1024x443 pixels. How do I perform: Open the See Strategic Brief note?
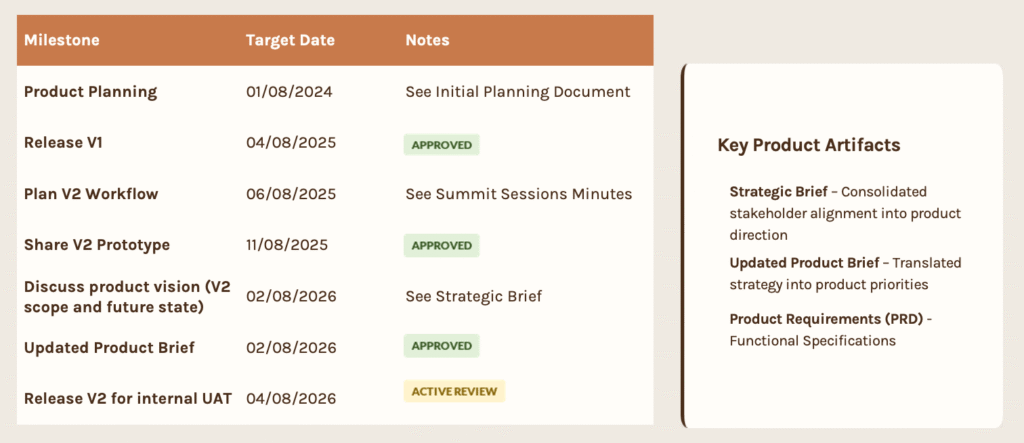(473, 296)
